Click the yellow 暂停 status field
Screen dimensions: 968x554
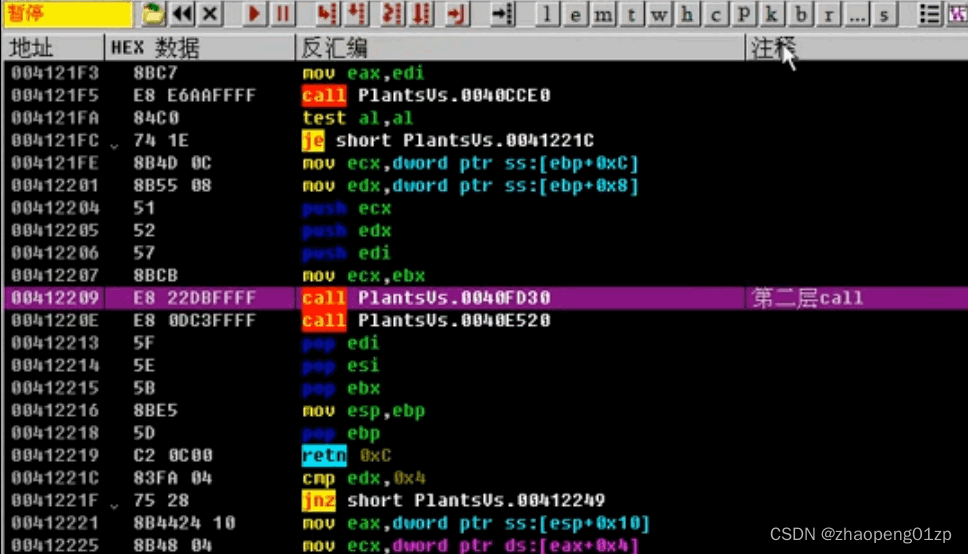coord(68,14)
